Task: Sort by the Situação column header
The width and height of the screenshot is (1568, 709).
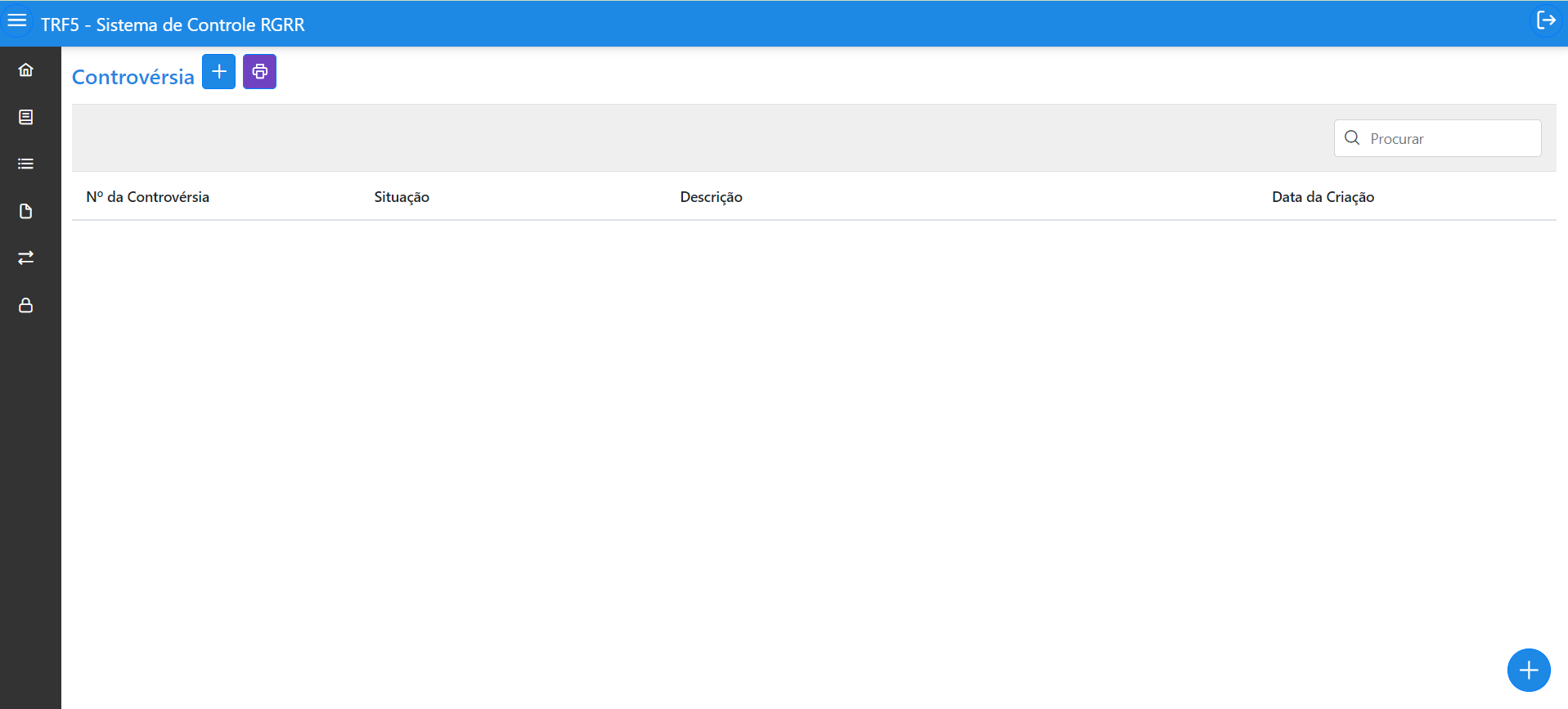Action: point(402,197)
